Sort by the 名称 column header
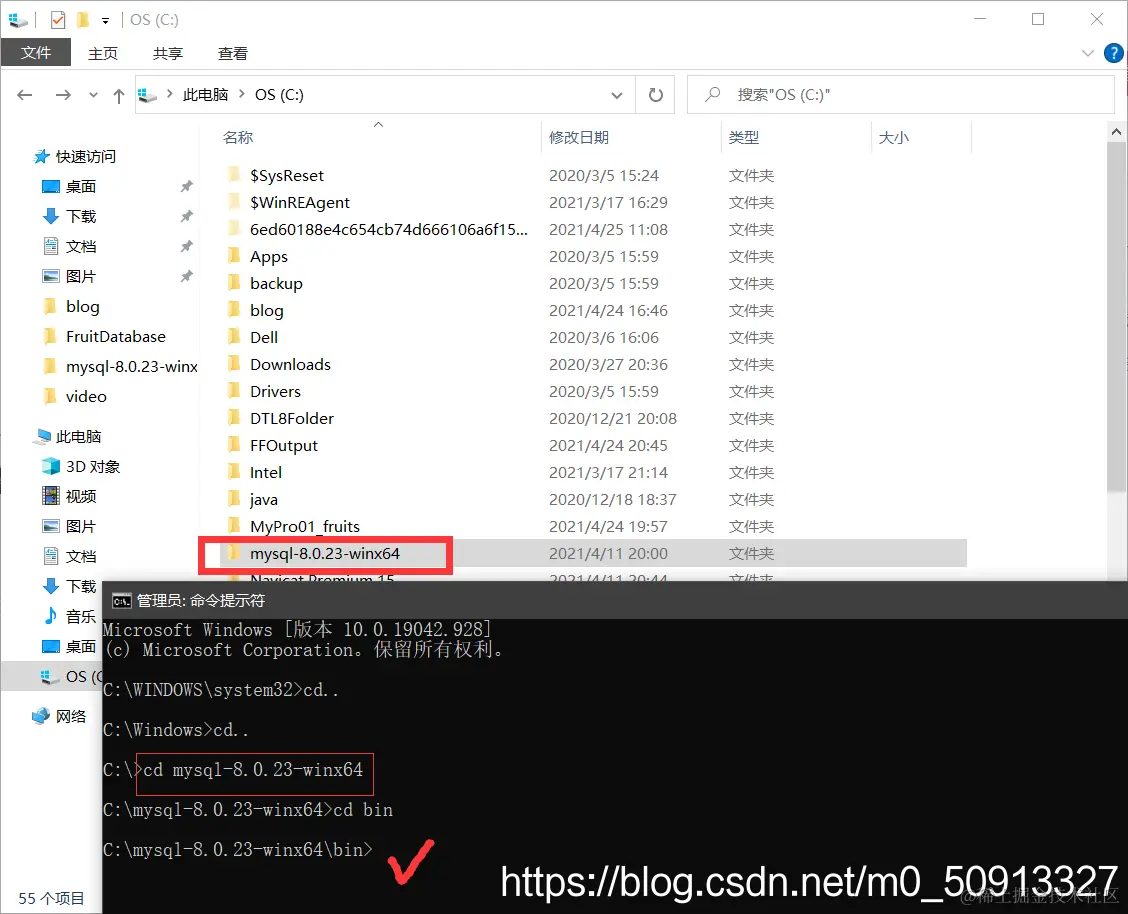1128x914 pixels. pos(237,137)
